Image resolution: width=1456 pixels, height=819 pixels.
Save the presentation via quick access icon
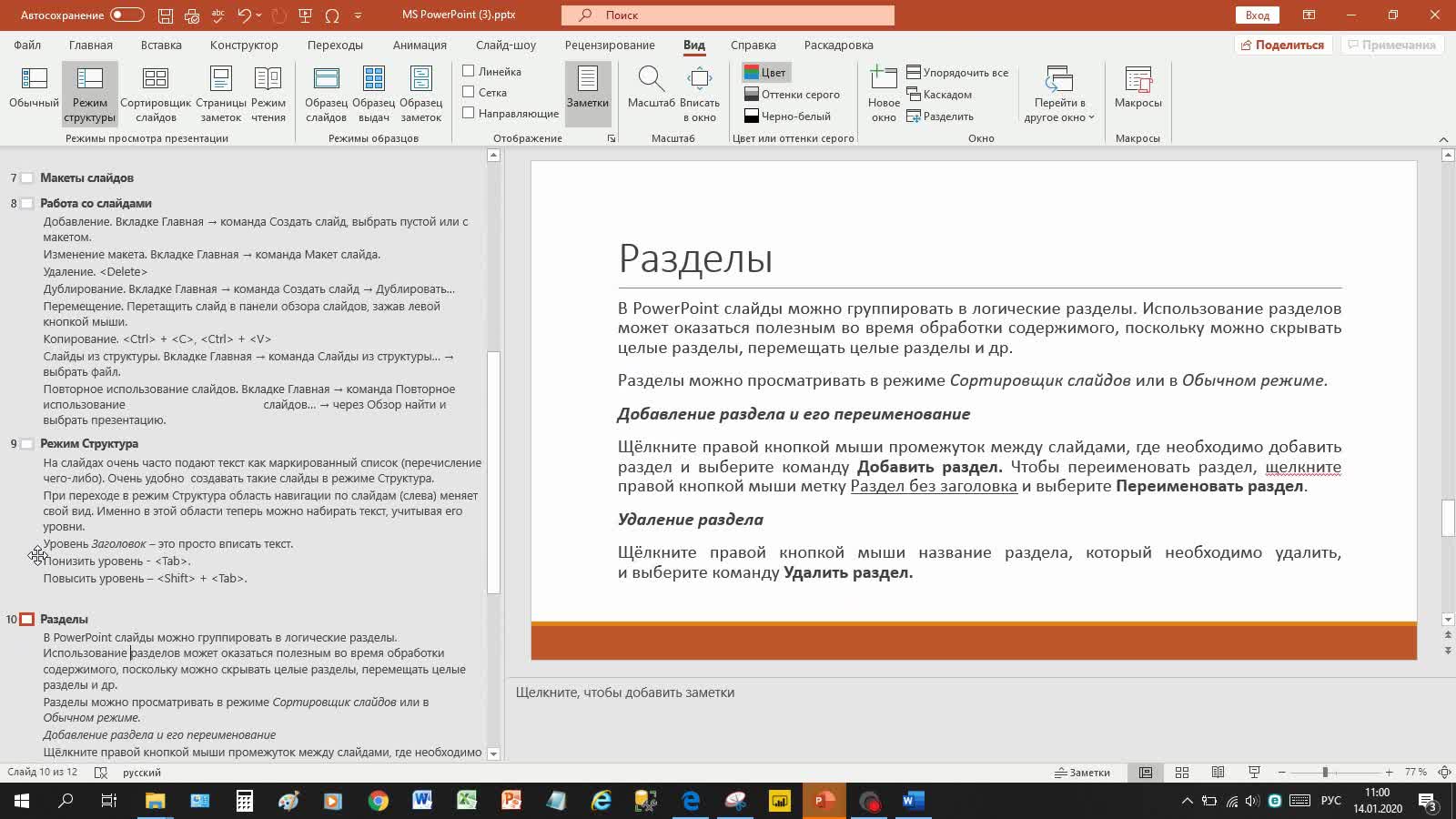click(165, 15)
